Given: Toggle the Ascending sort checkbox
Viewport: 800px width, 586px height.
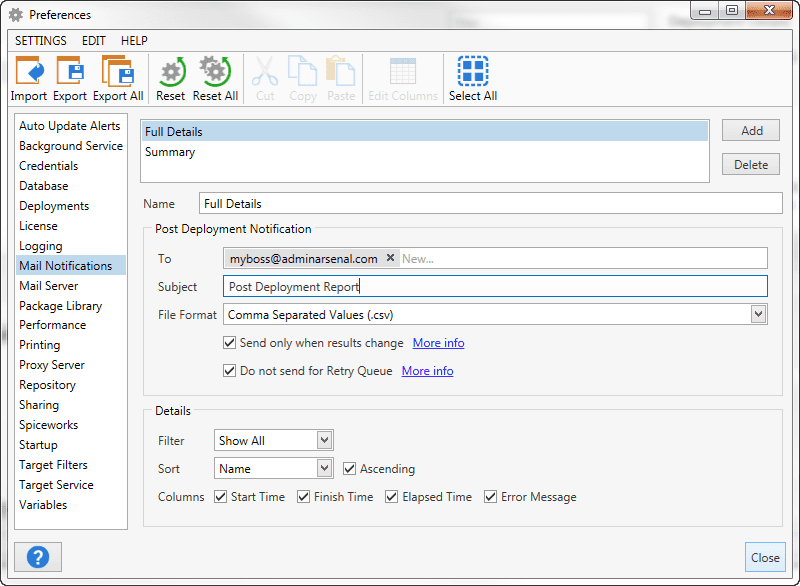Looking at the screenshot, I should click(x=349, y=469).
